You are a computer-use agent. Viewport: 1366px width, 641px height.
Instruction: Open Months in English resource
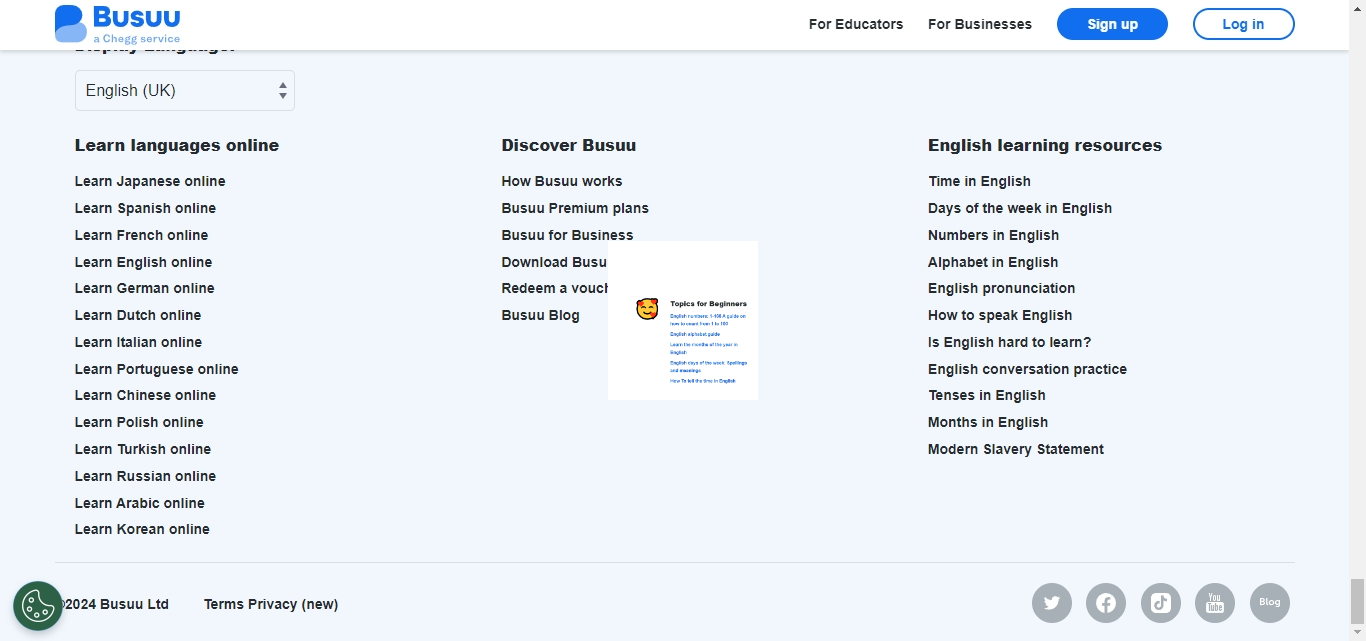click(988, 422)
